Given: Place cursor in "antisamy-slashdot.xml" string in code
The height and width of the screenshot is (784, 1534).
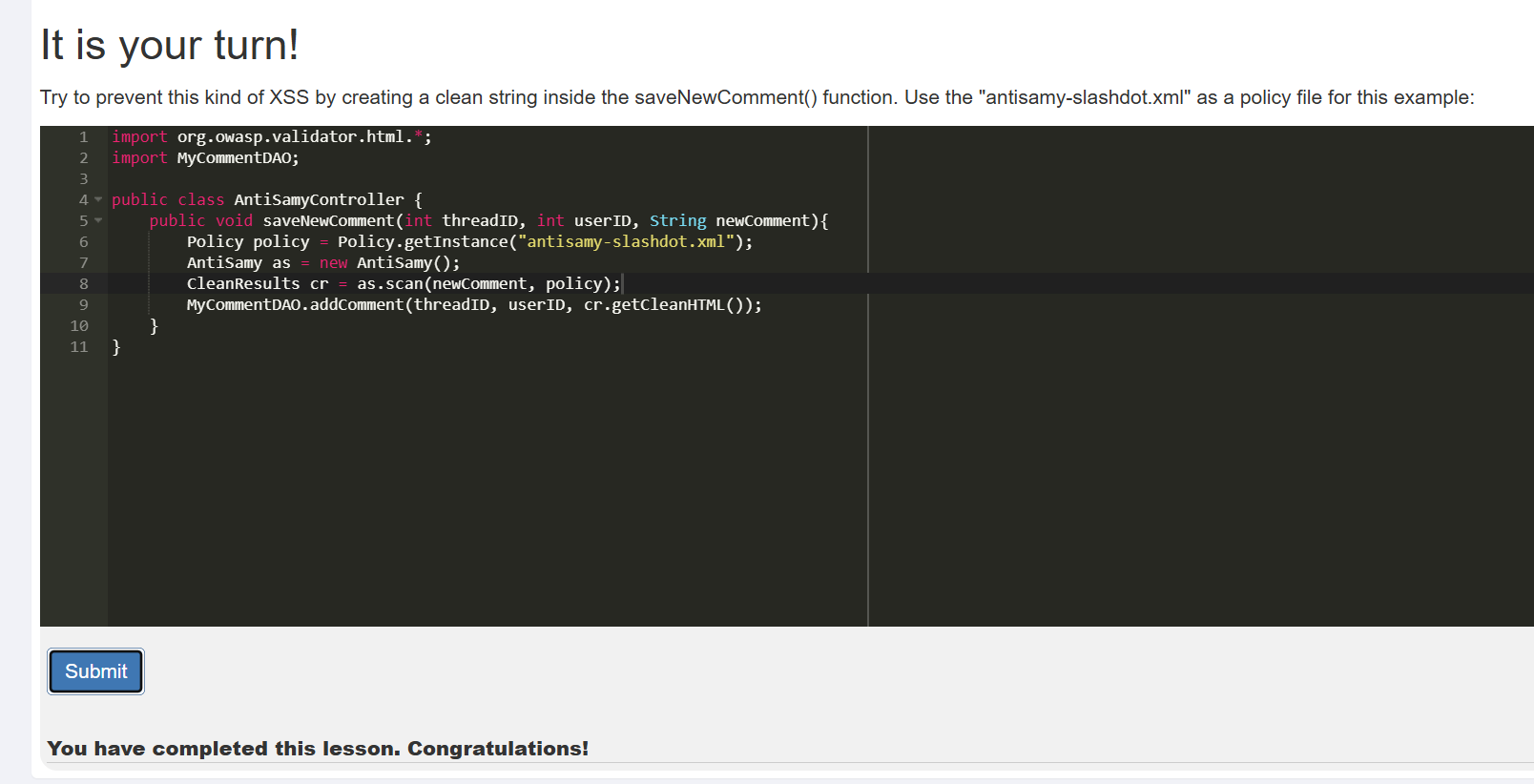Looking at the screenshot, I should 625,242.
